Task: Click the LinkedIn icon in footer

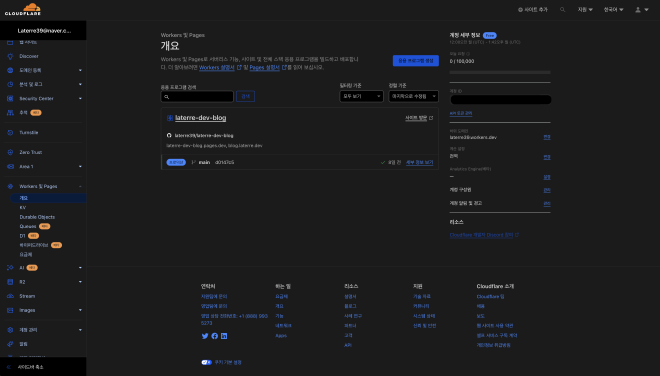Action: pyautogui.click(x=224, y=336)
